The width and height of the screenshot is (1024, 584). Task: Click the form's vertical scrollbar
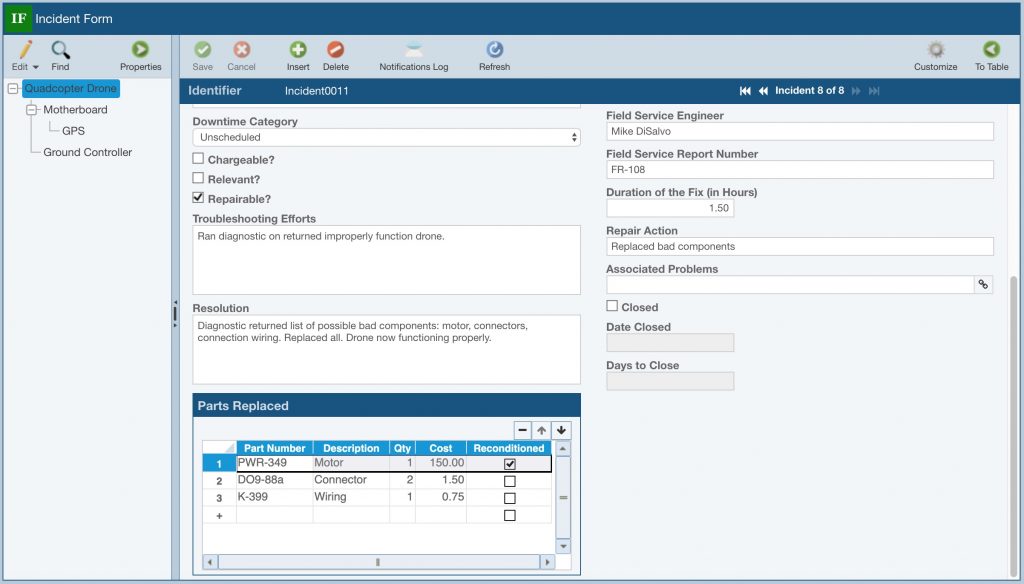coord(1014,425)
